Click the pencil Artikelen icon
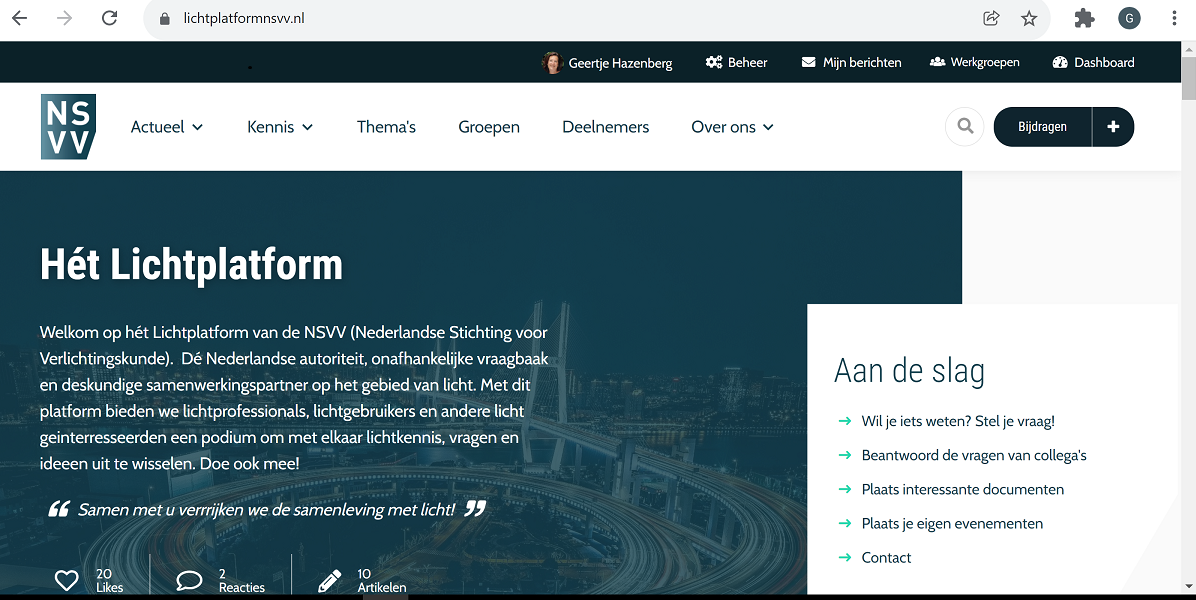1196x600 pixels. point(330,581)
